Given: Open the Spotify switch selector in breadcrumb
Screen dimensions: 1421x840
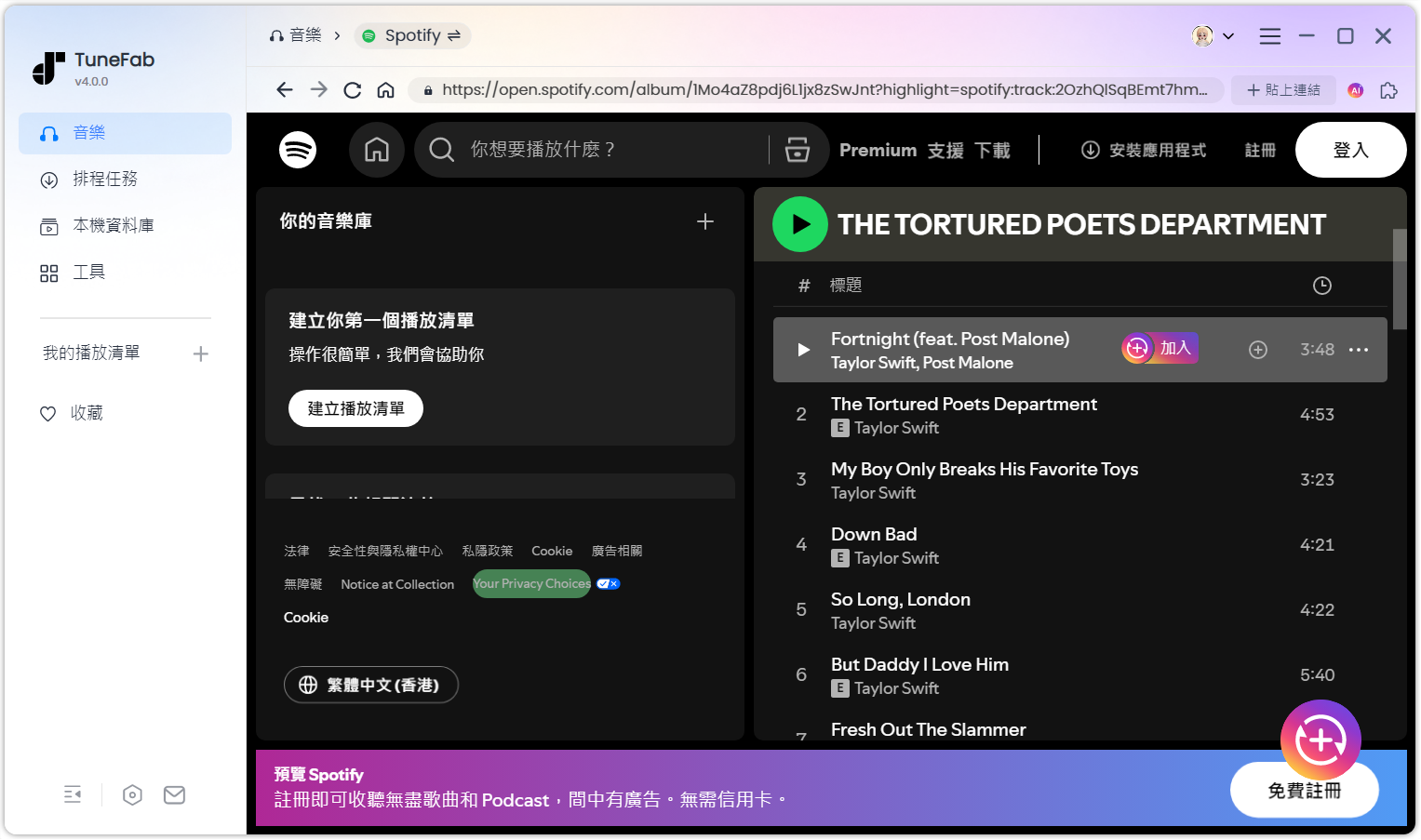Looking at the screenshot, I should [453, 35].
